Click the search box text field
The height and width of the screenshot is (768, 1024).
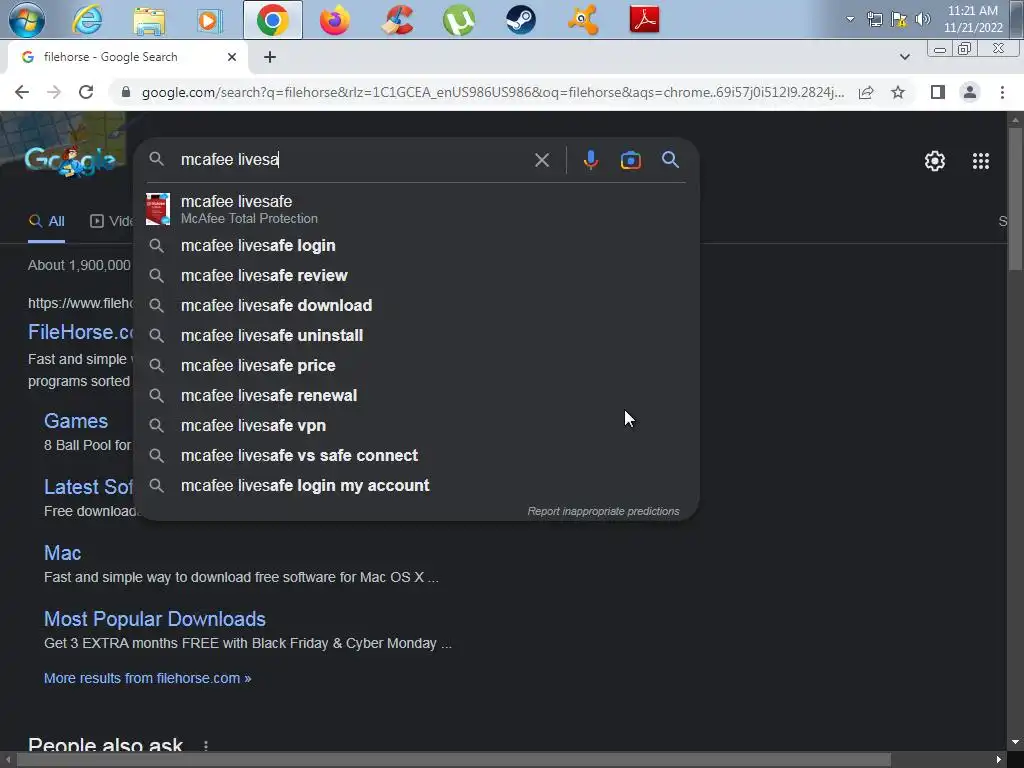tap(353, 160)
